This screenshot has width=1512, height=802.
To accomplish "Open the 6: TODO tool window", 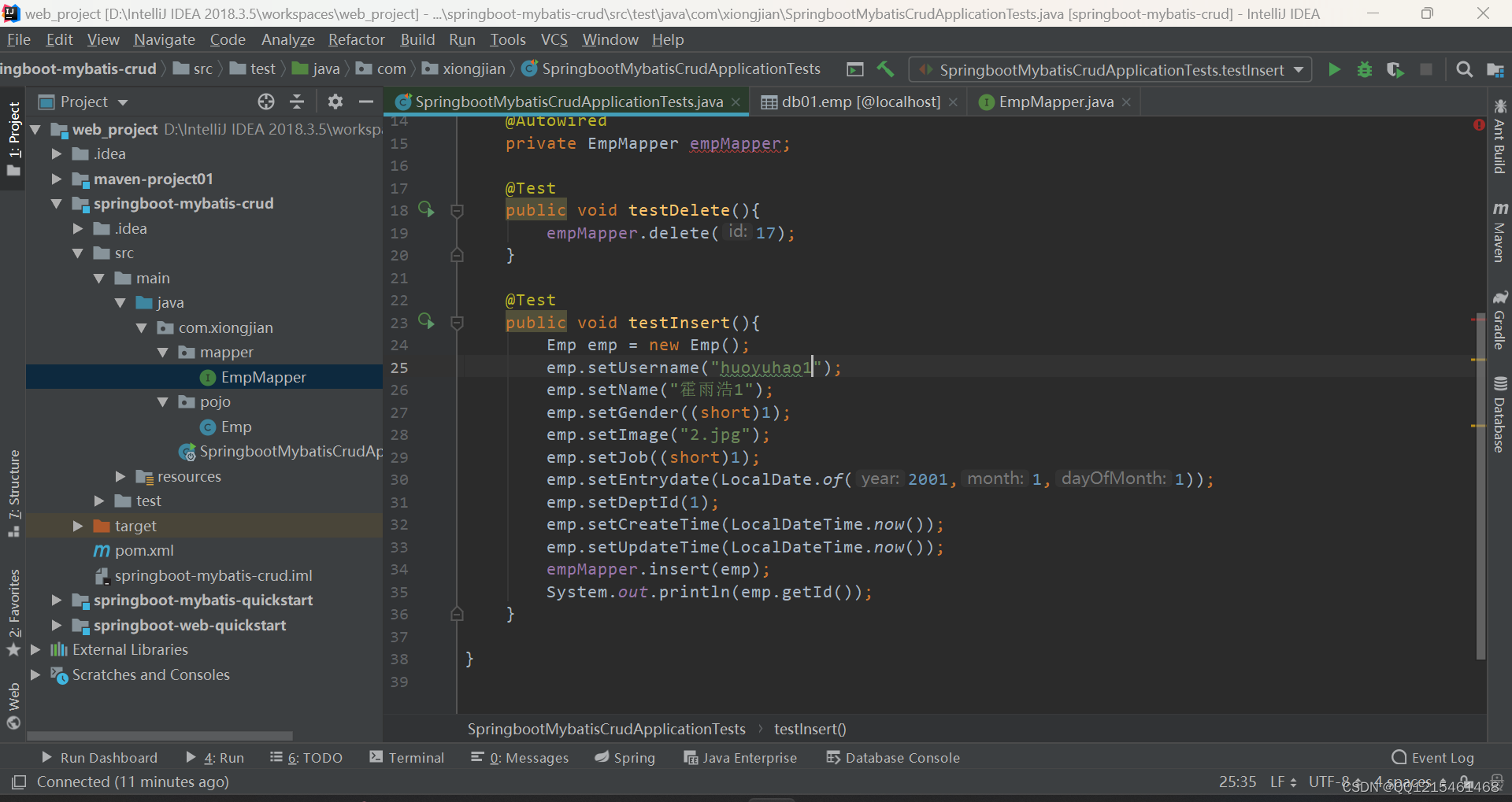I will click(x=306, y=757).
